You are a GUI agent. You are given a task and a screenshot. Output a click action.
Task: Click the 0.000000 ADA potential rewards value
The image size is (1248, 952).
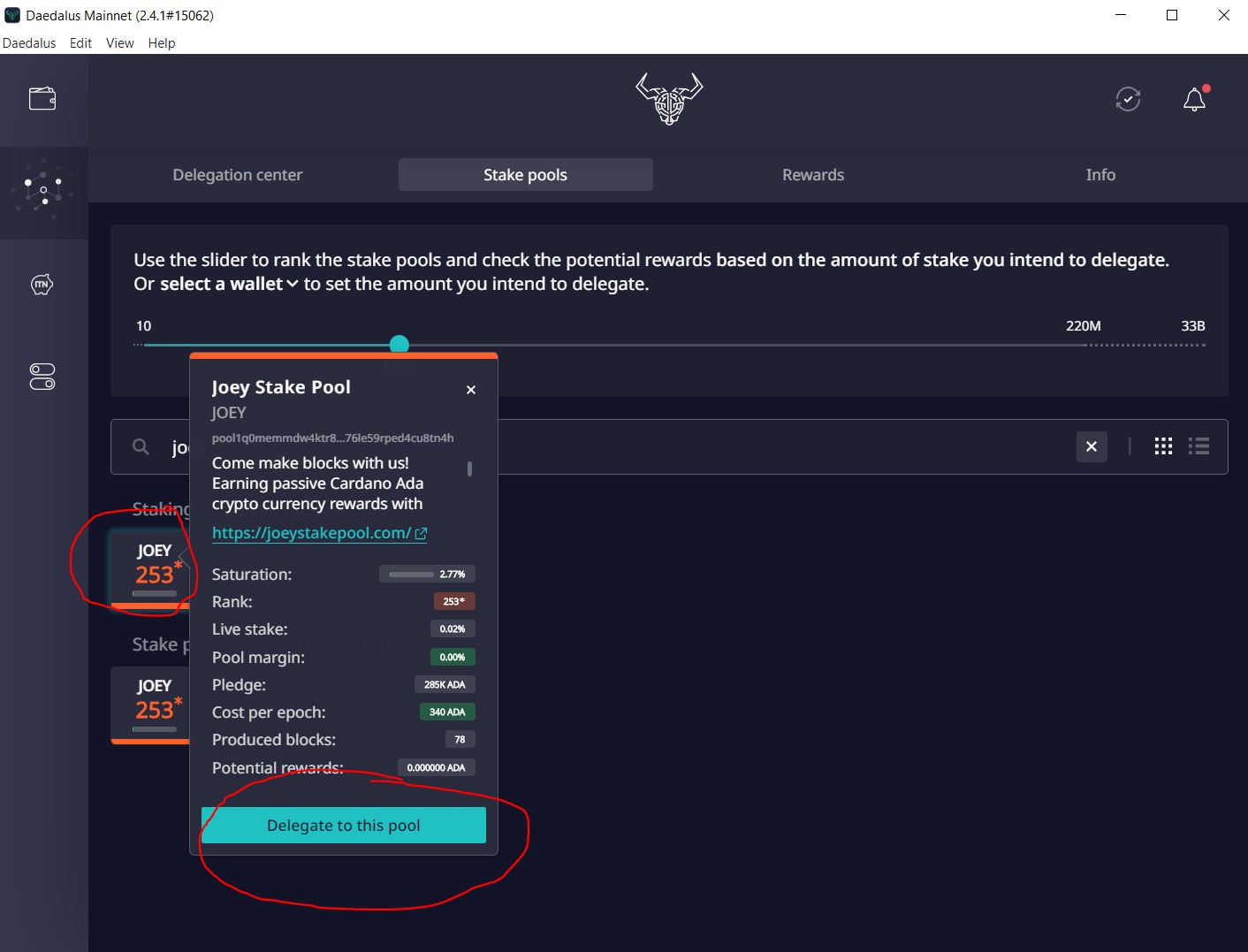coord(436,768)
